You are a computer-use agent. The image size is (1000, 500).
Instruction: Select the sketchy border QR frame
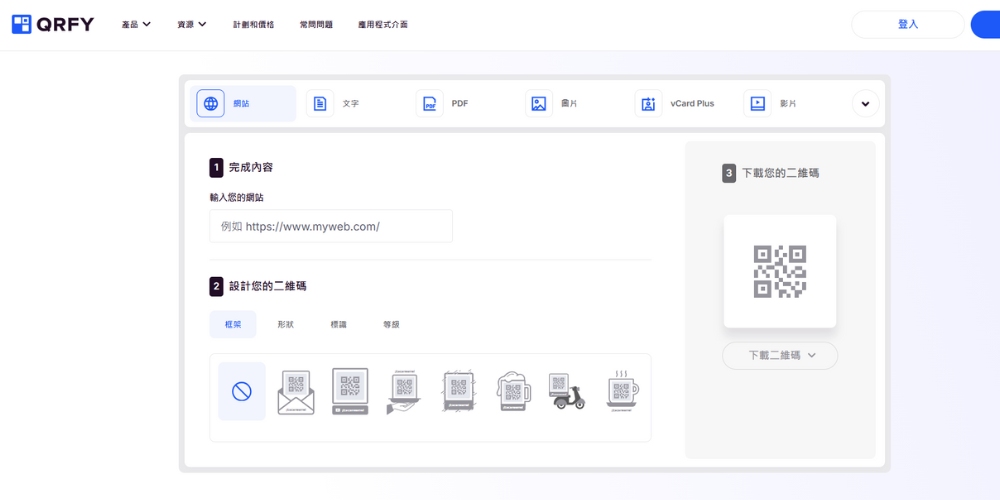coord(458,392)
